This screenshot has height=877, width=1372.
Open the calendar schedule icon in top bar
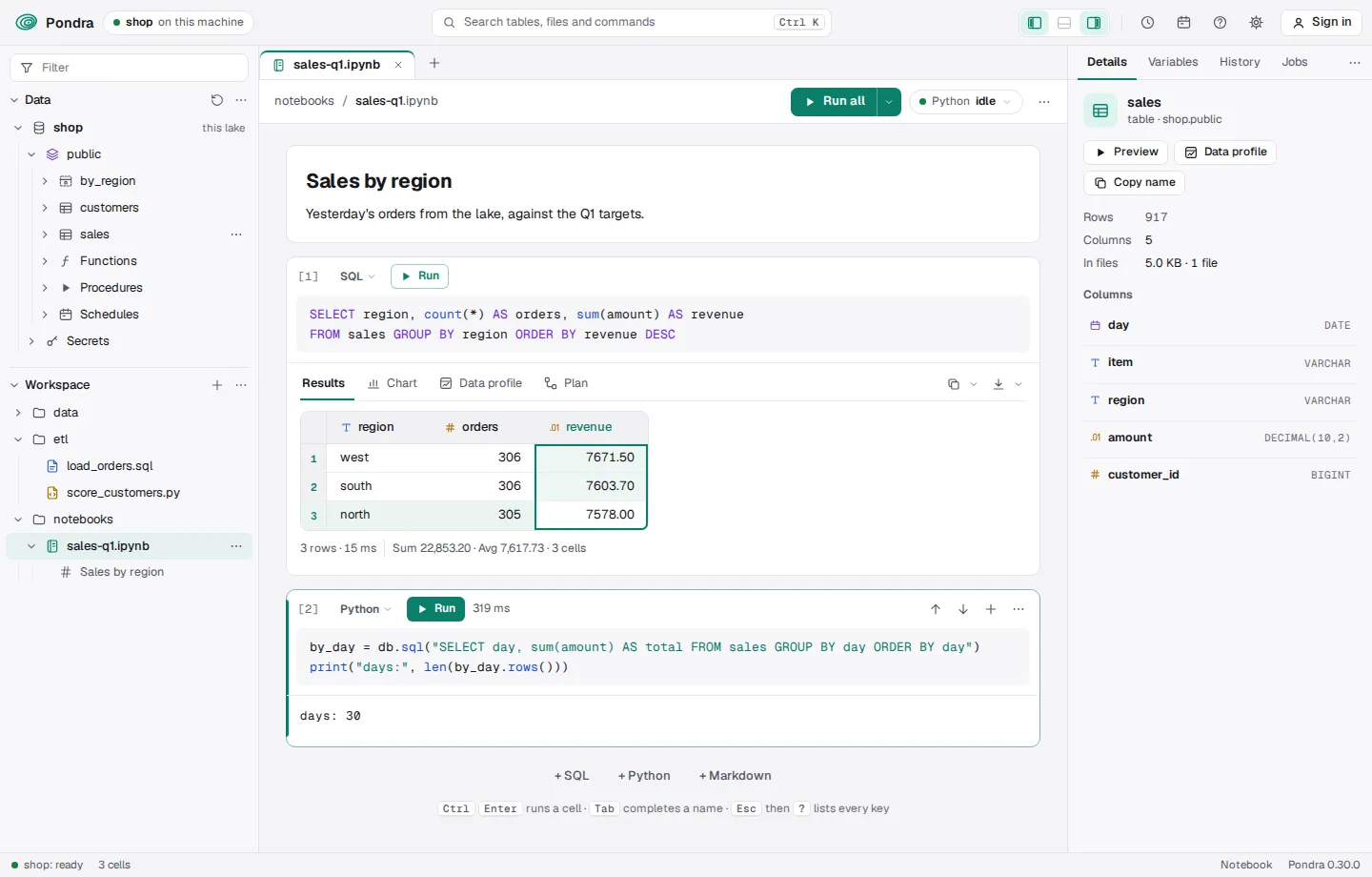1183,23
